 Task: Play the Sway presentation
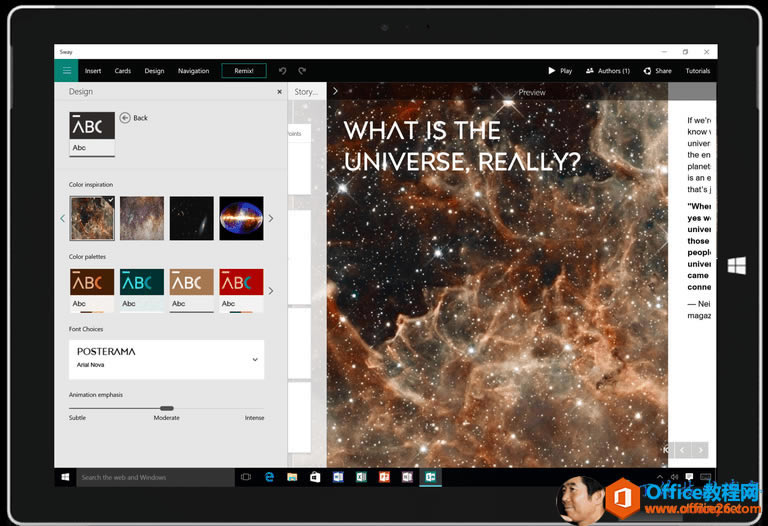tap(560, 71)
